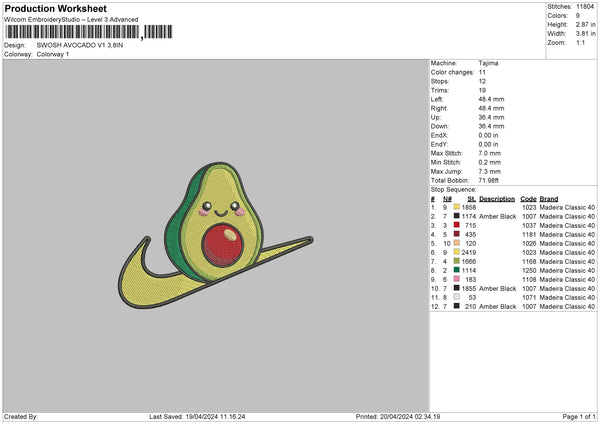Select the zoom value '1:1'
Screen dimensions: 600x424
580,43
